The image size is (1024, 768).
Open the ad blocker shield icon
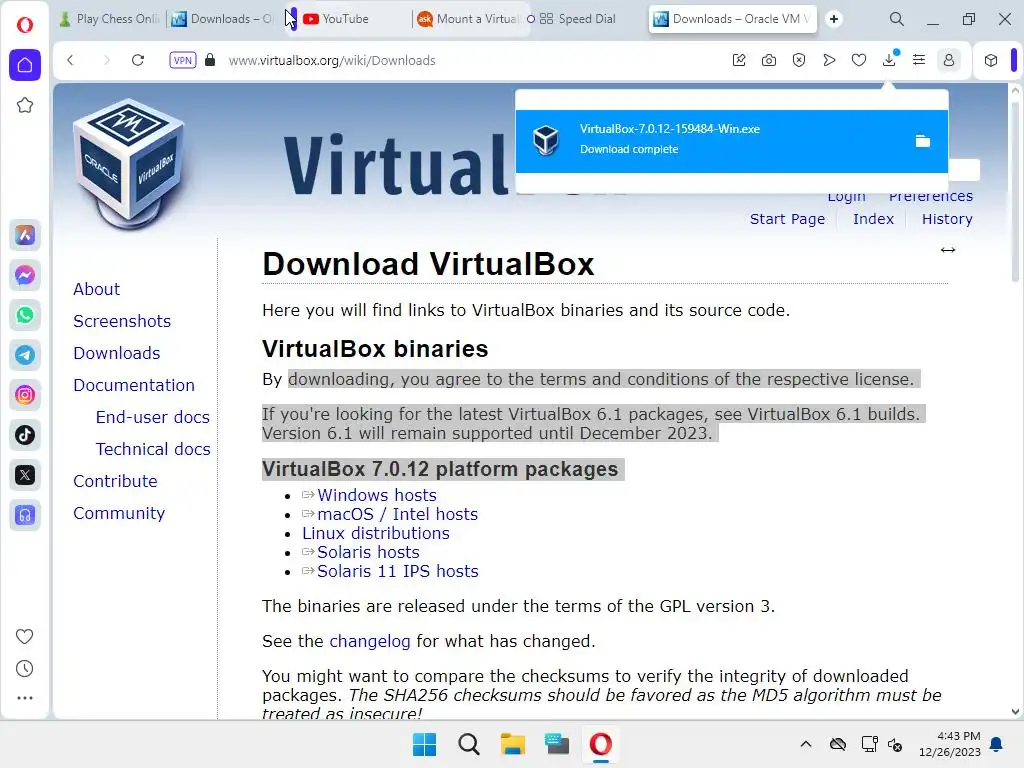pyautogui.click(x=799, y=60)
